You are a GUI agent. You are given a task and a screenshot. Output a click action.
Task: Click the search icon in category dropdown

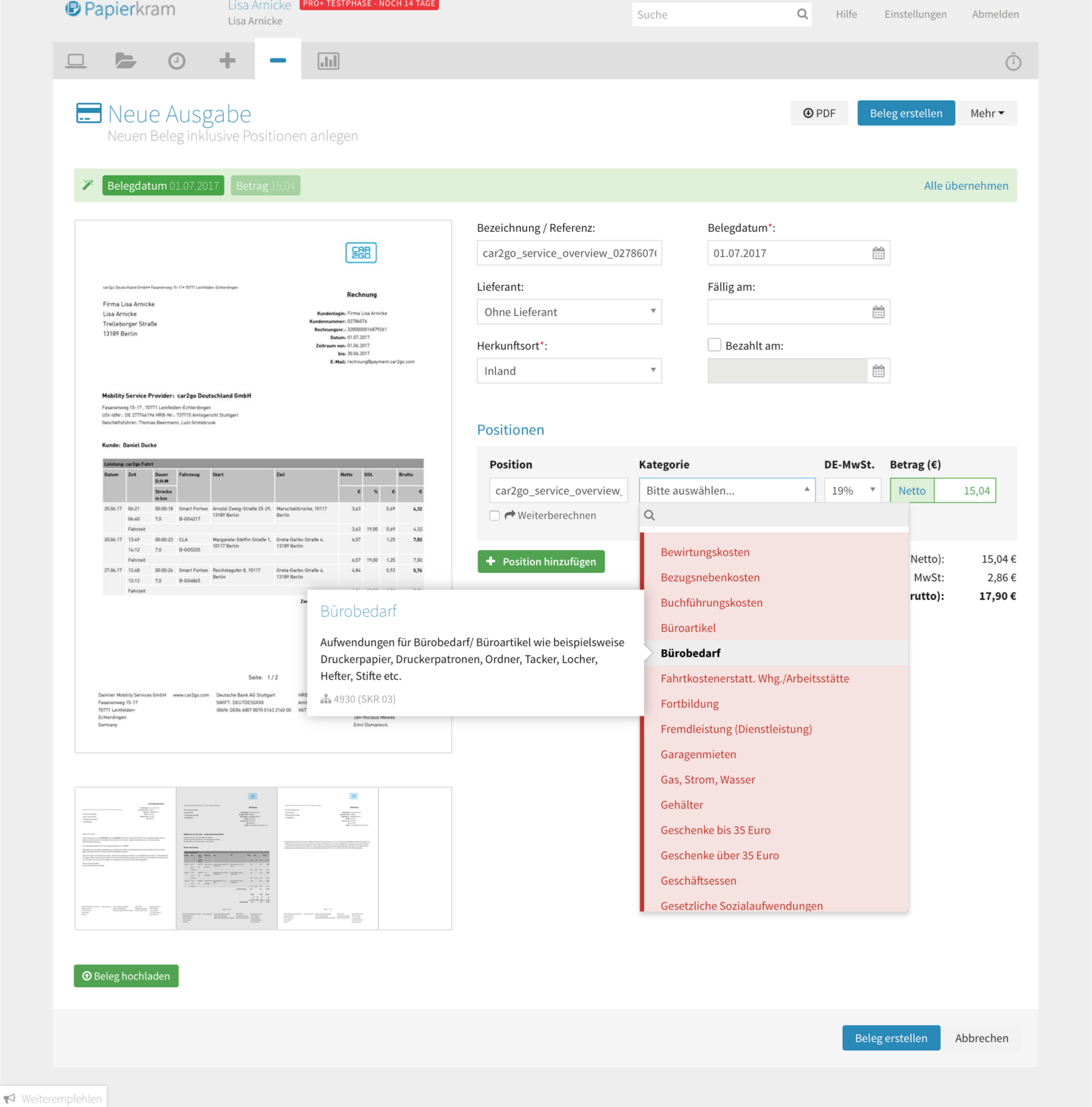(649, 515)
